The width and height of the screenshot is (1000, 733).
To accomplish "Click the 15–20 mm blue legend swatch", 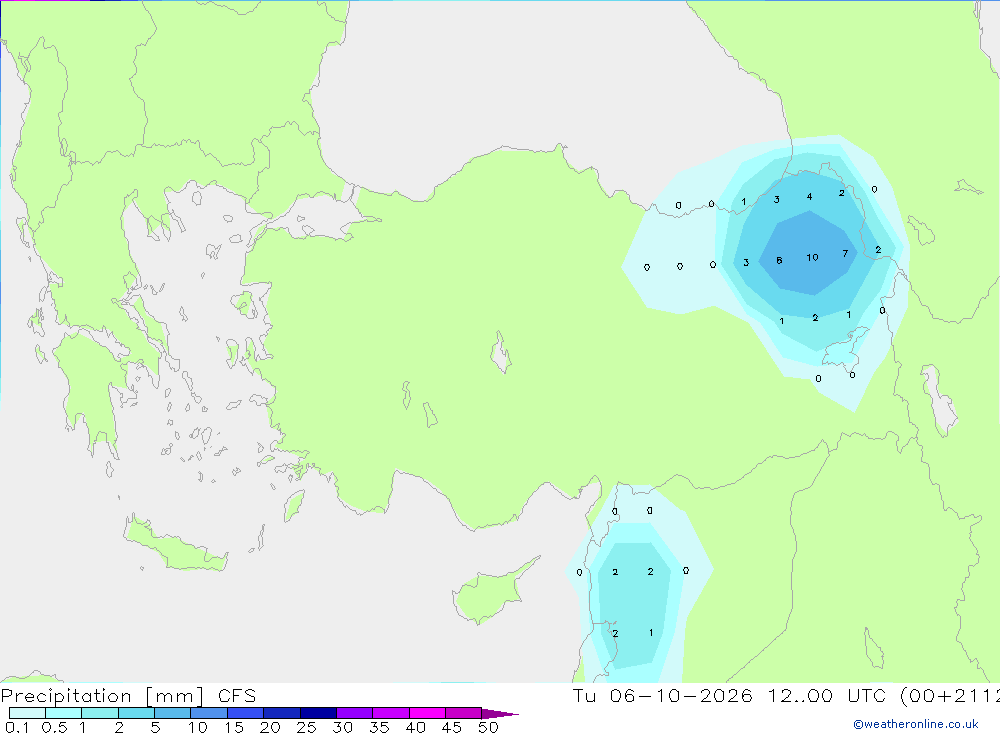I will point(246,713).
